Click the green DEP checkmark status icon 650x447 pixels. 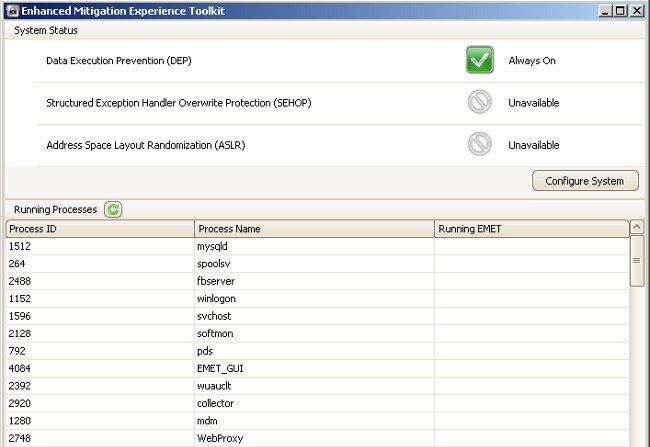(480, 60)
